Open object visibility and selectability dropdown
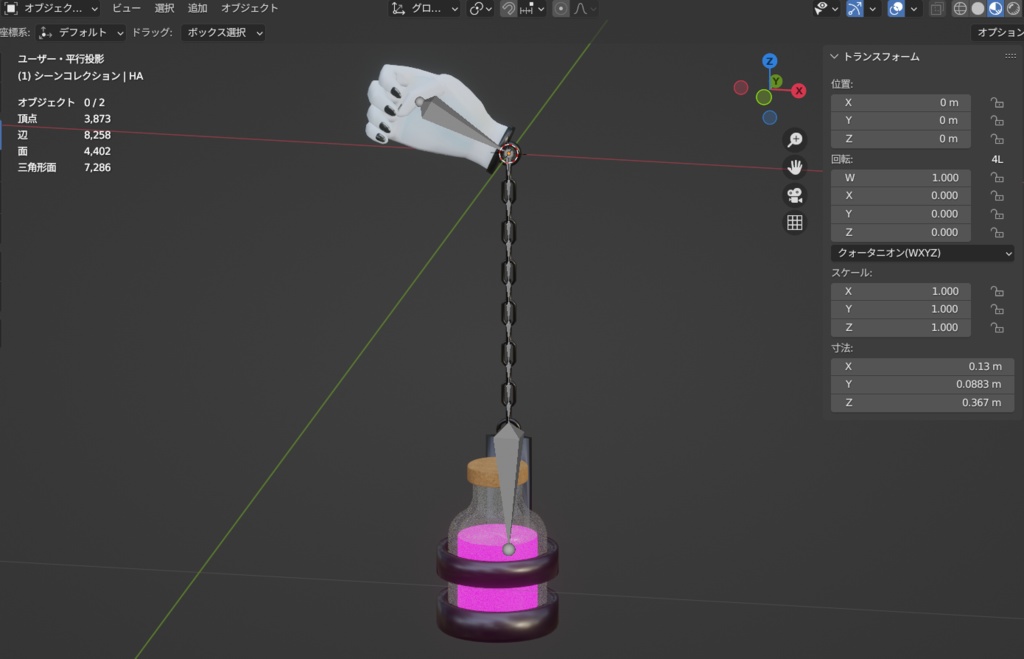1024x659 pixels. pos(825,8)
